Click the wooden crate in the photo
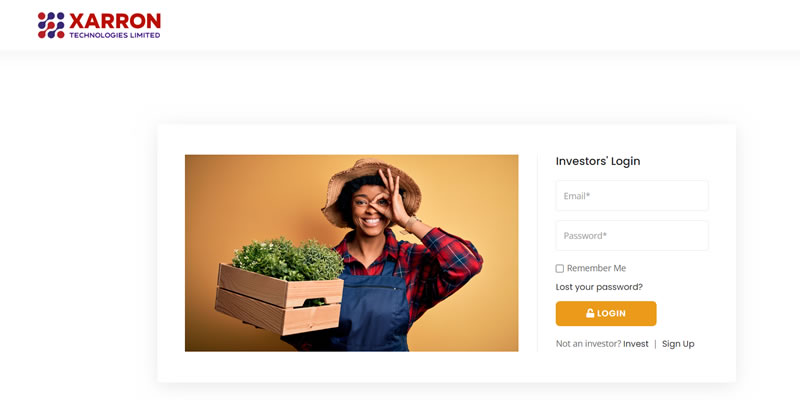800x400 pixels. tap(279, 298)
